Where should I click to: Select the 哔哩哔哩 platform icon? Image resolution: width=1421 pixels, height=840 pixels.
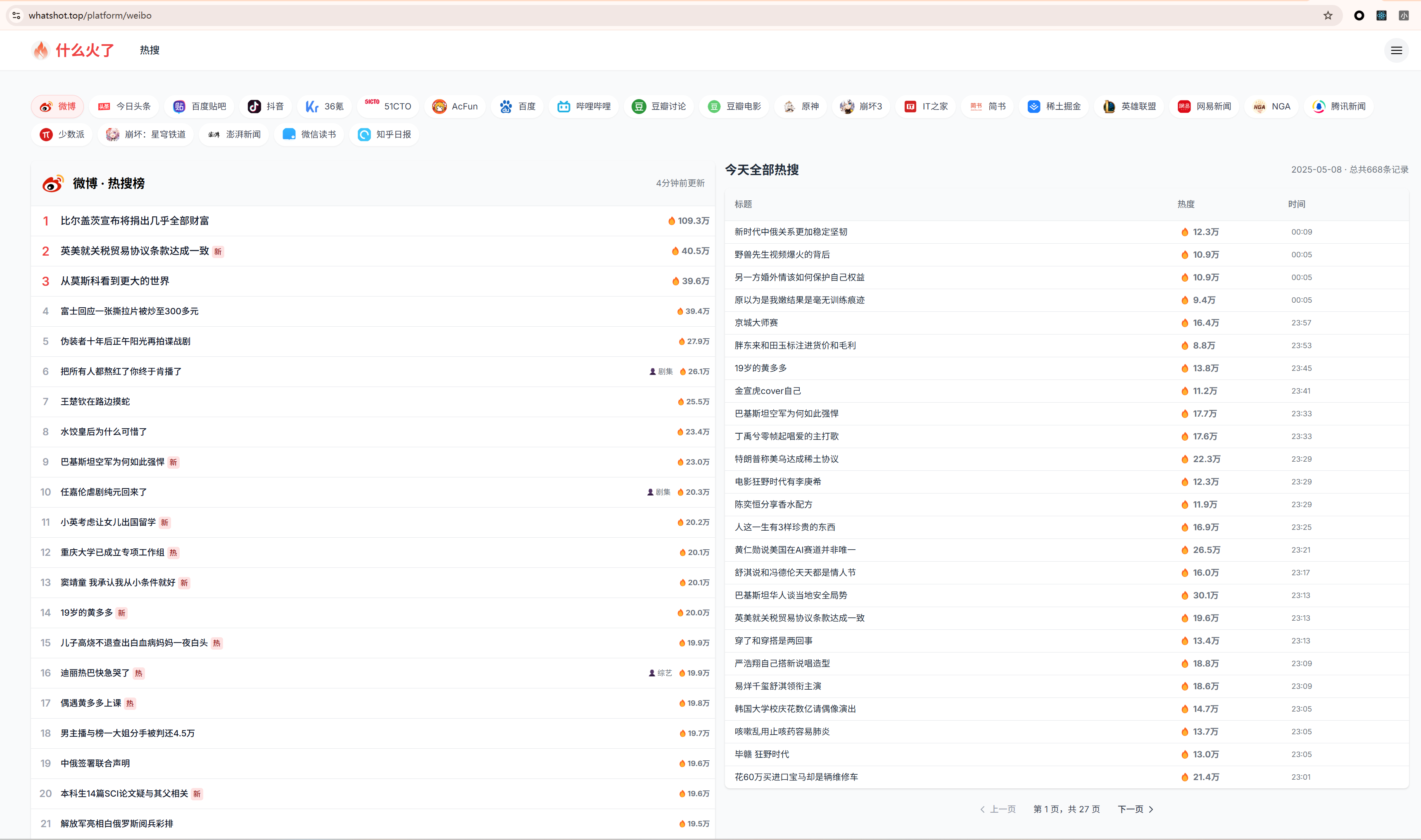pyautogui.click(x=563, y=107)
